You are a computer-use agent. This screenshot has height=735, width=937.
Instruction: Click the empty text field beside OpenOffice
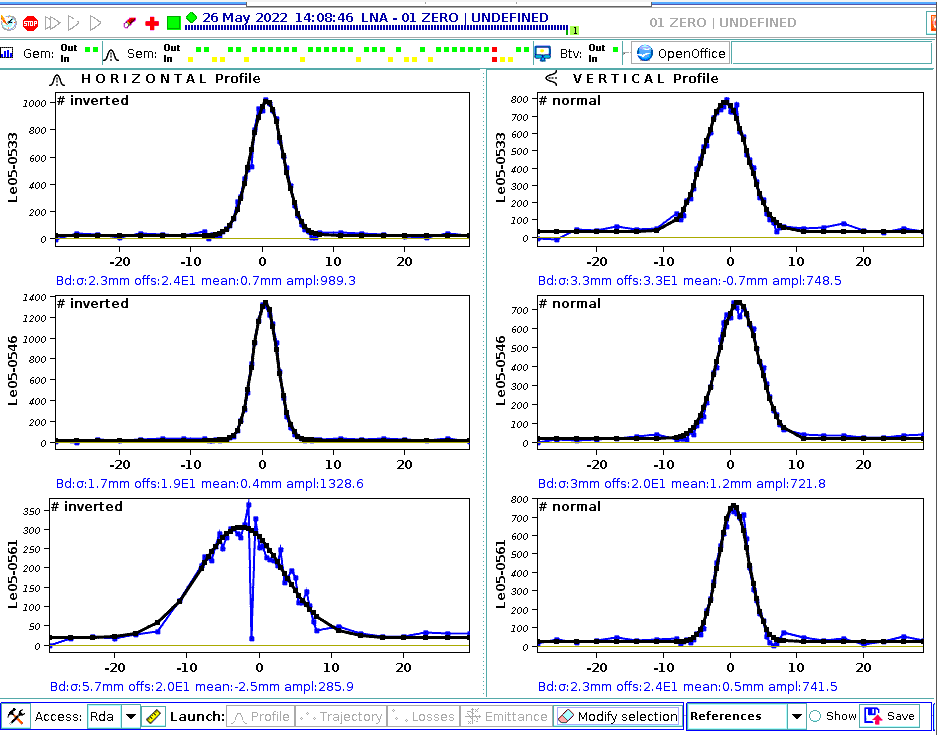[x=831, y=53]
